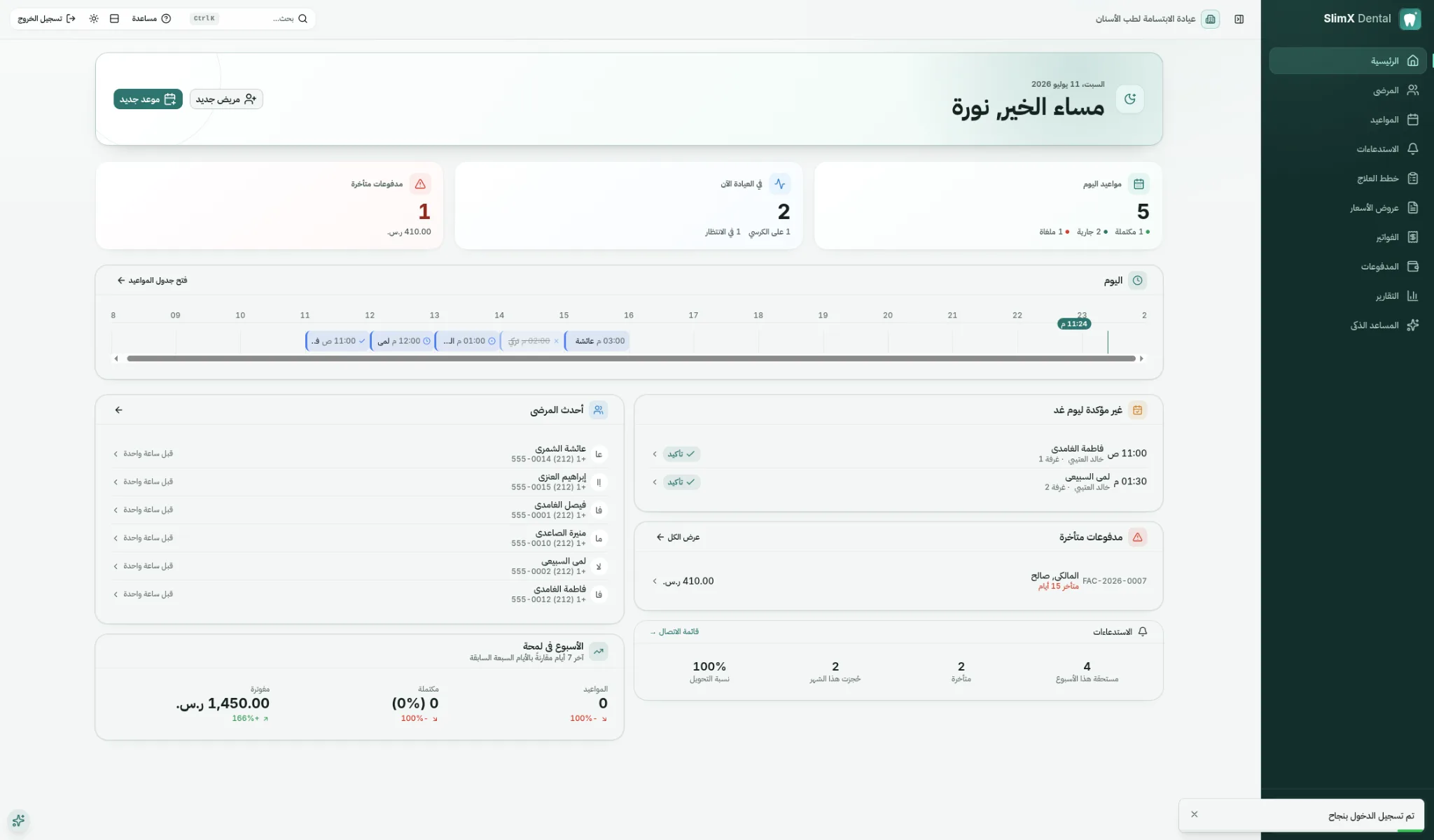1434x840 pixels.
Task: Open the المواعيد appointments sidebar item
Action: pos(1347,120)
